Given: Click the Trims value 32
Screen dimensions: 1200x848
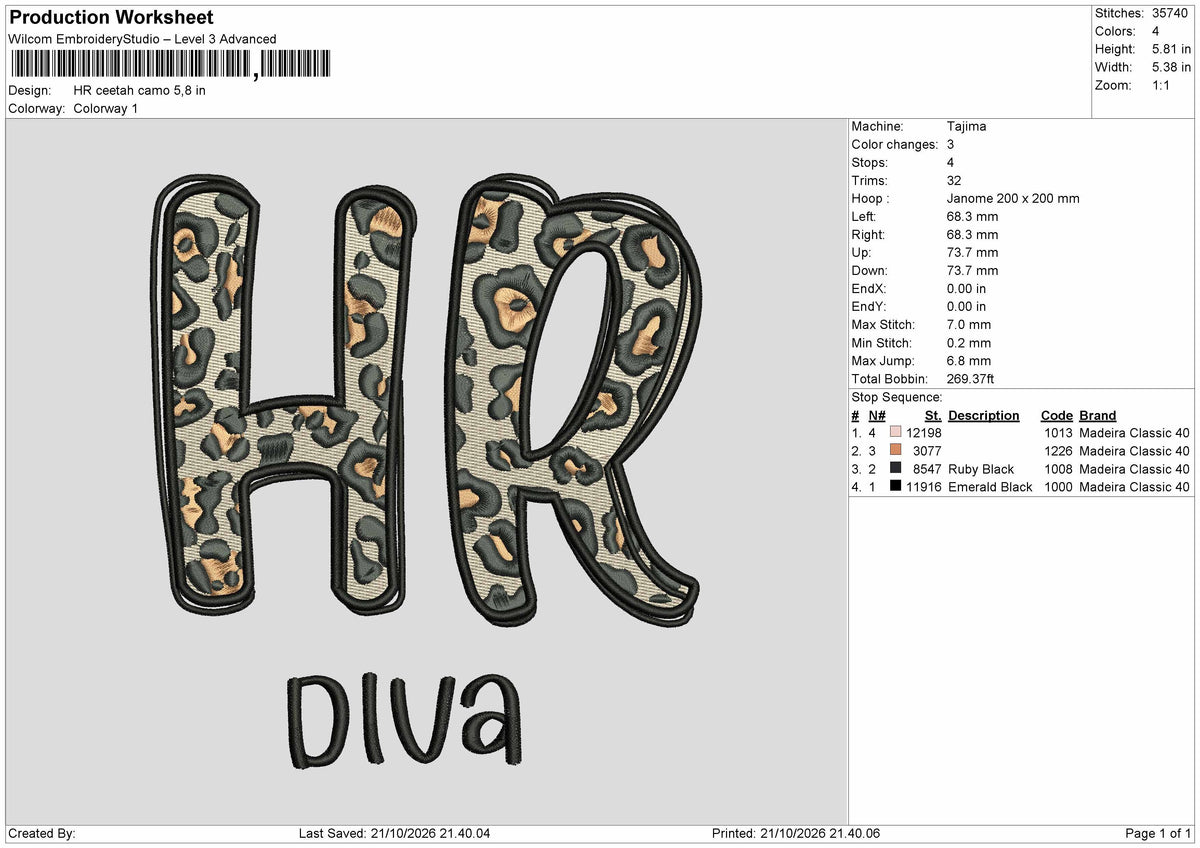Looking at the screenshot, I should pos(955,180).
